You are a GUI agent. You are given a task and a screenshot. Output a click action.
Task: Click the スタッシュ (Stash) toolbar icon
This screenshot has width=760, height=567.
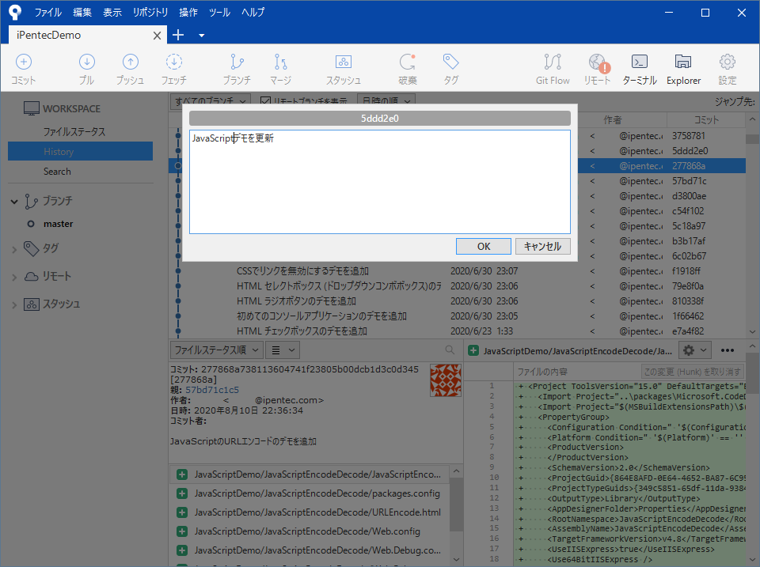pyautogui.click(x=343, y=69)
